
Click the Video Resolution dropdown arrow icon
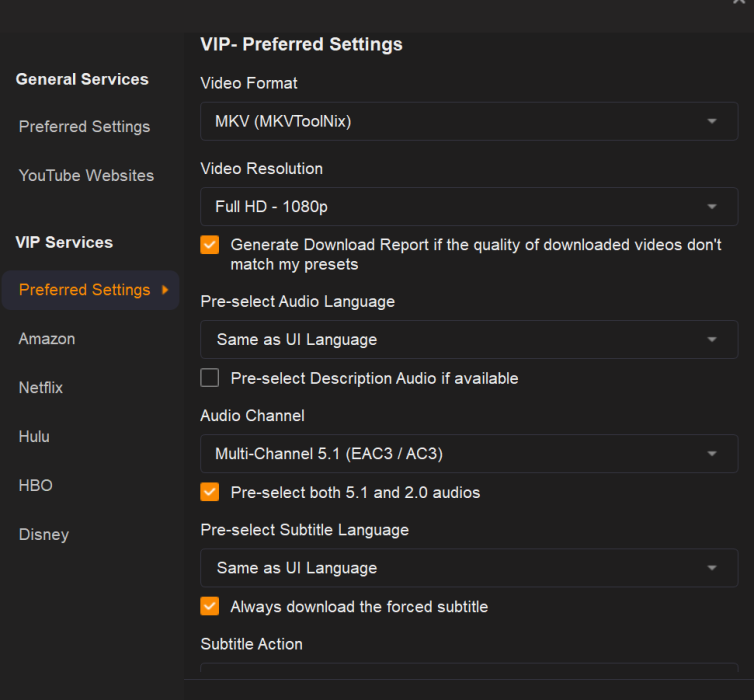[712, 207]
